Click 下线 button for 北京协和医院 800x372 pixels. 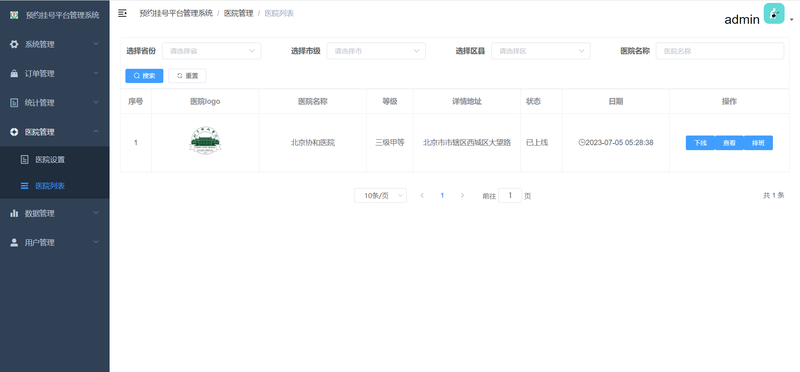700,143
